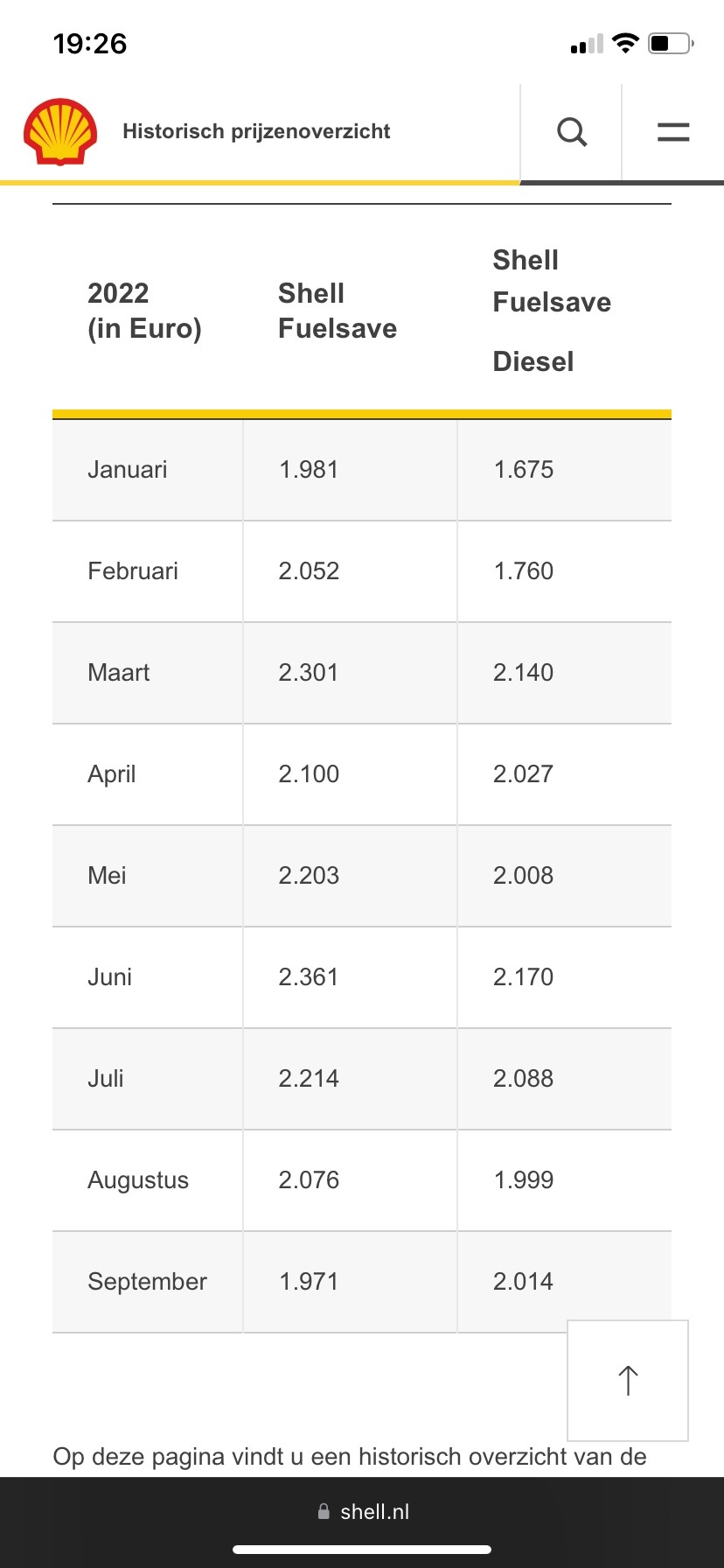The width and height of the screenshot is (724, 1568).
Task: Select the Shell Fuelsave Diesel column header
Action: (x=552, y=311)
